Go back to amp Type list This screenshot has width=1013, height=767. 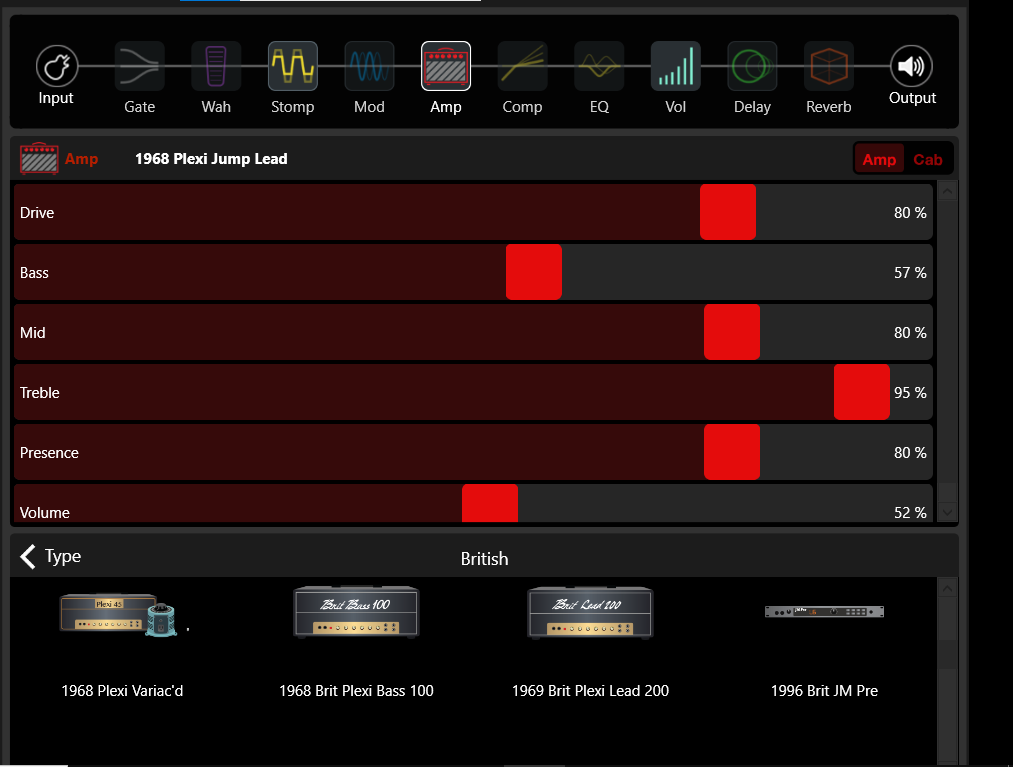coord(50,556)
